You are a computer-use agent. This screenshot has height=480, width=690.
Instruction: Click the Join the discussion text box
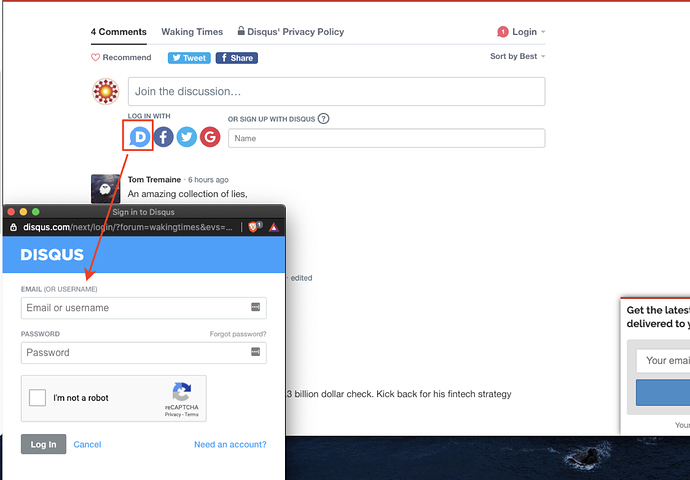(337, 92)
